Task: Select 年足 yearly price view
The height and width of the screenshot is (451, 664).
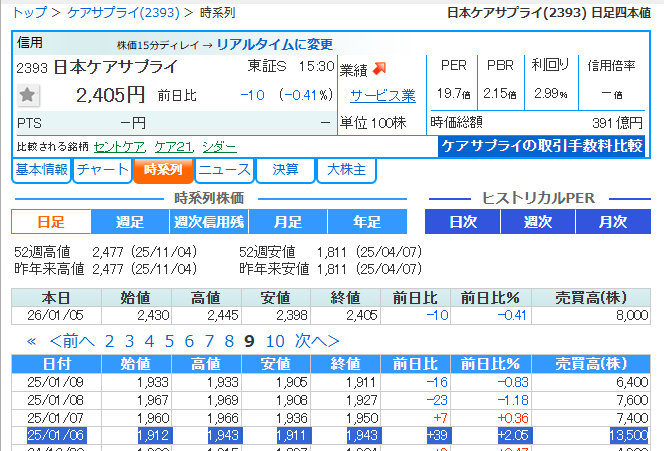Action: 367,221
